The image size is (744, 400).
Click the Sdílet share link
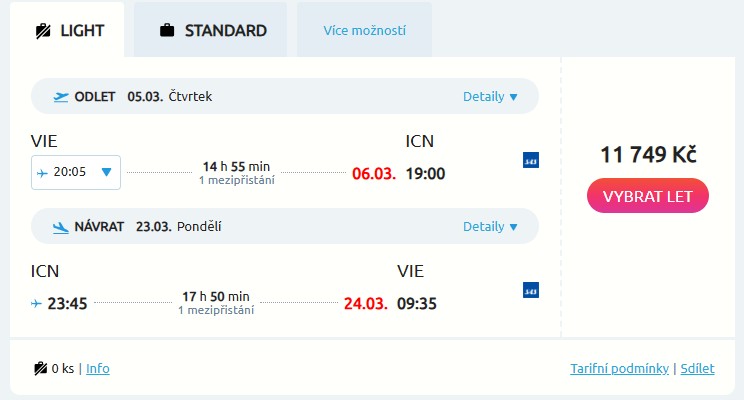[x=697, y=368]
